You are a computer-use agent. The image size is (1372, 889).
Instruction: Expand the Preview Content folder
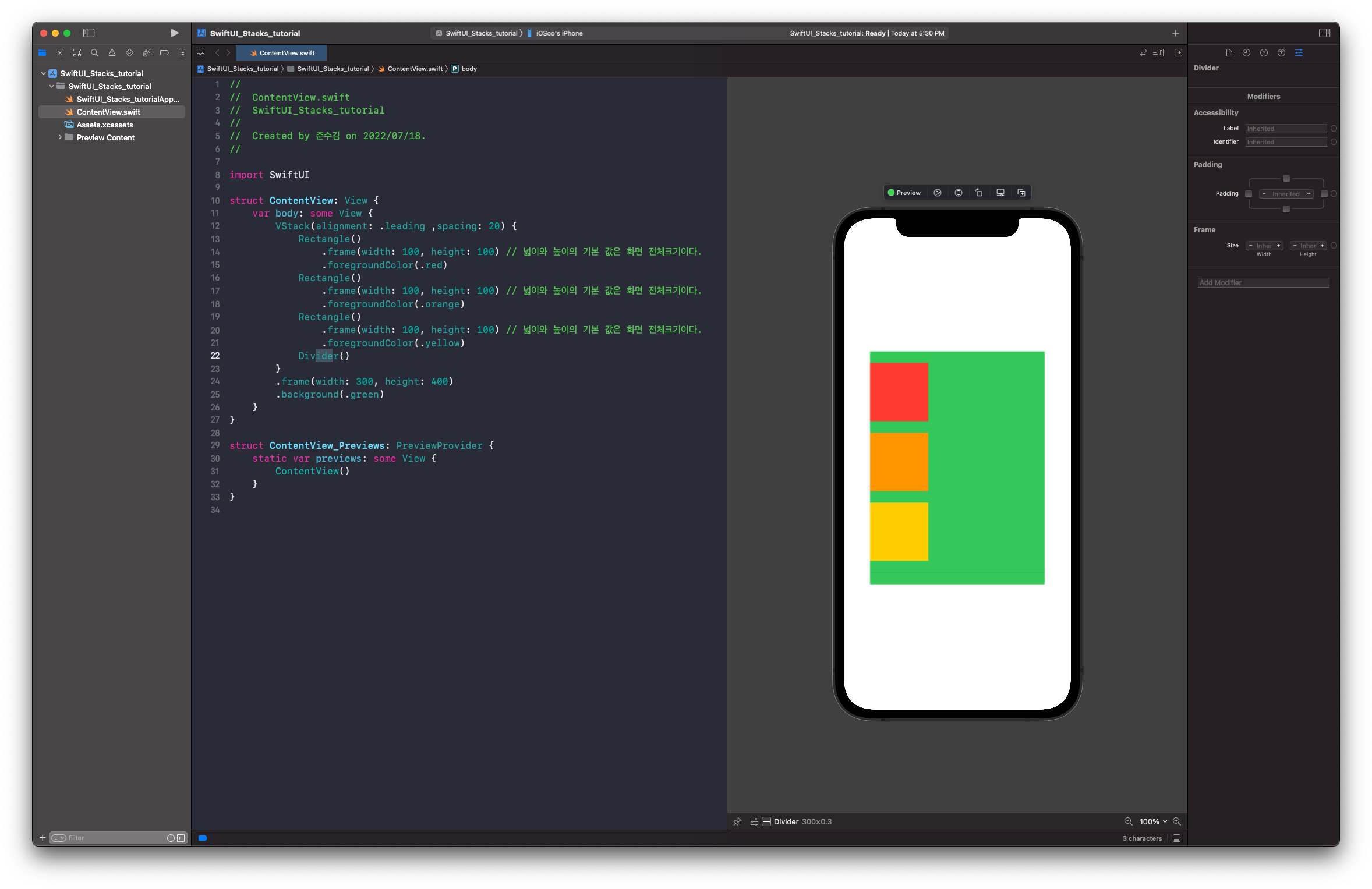pos(60,137)
